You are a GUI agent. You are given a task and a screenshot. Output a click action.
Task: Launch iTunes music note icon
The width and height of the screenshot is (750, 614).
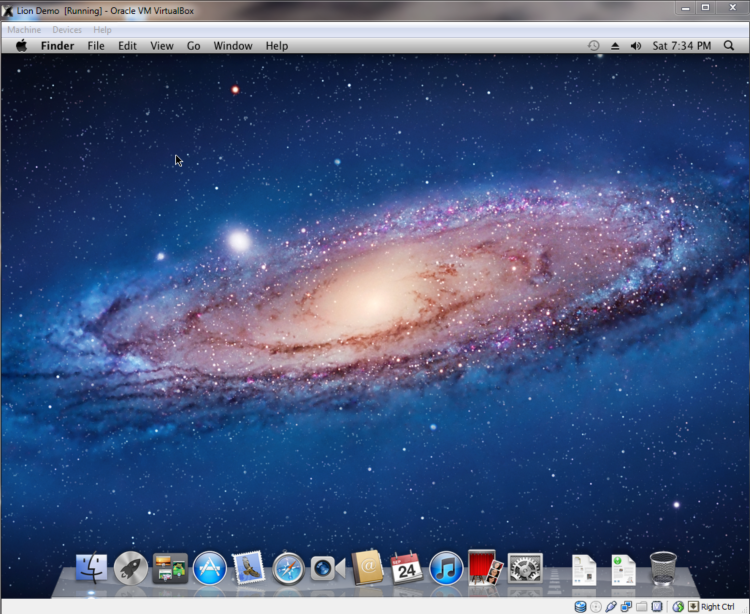446,568
